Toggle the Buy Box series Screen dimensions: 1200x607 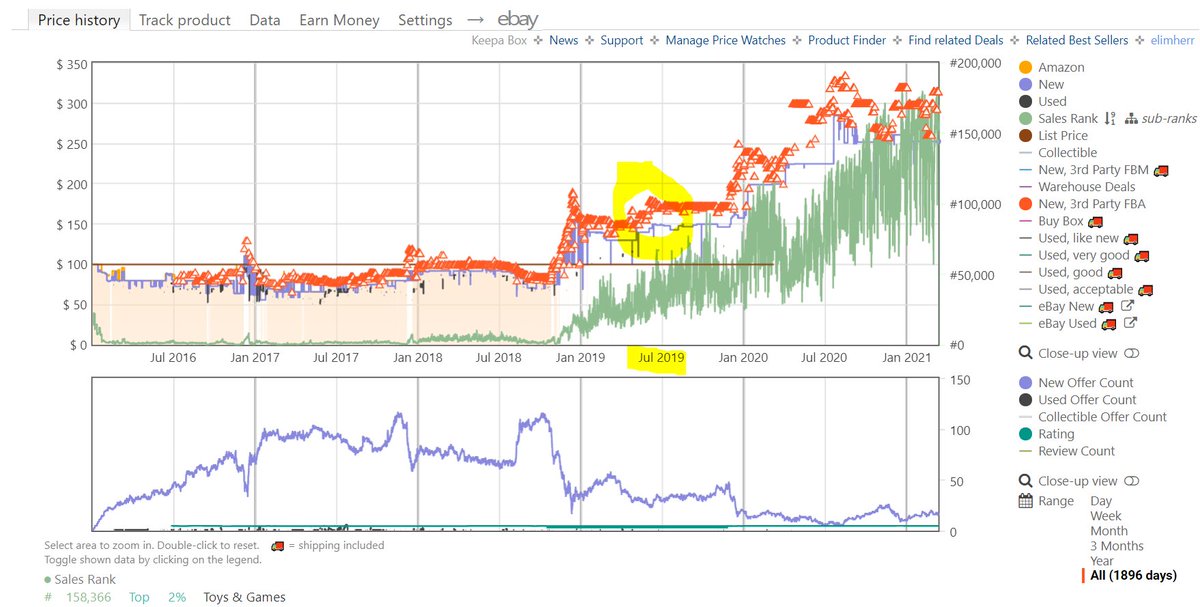[1053, 221]
